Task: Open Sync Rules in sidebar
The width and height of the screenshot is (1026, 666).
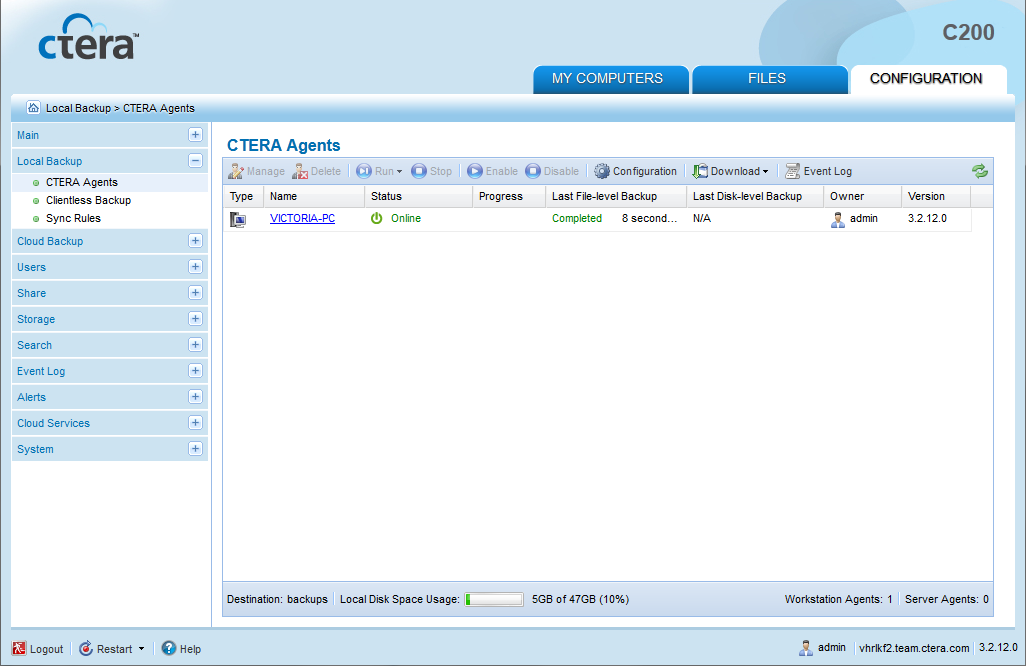Action: pyautogui.click(x=73, y=219)
